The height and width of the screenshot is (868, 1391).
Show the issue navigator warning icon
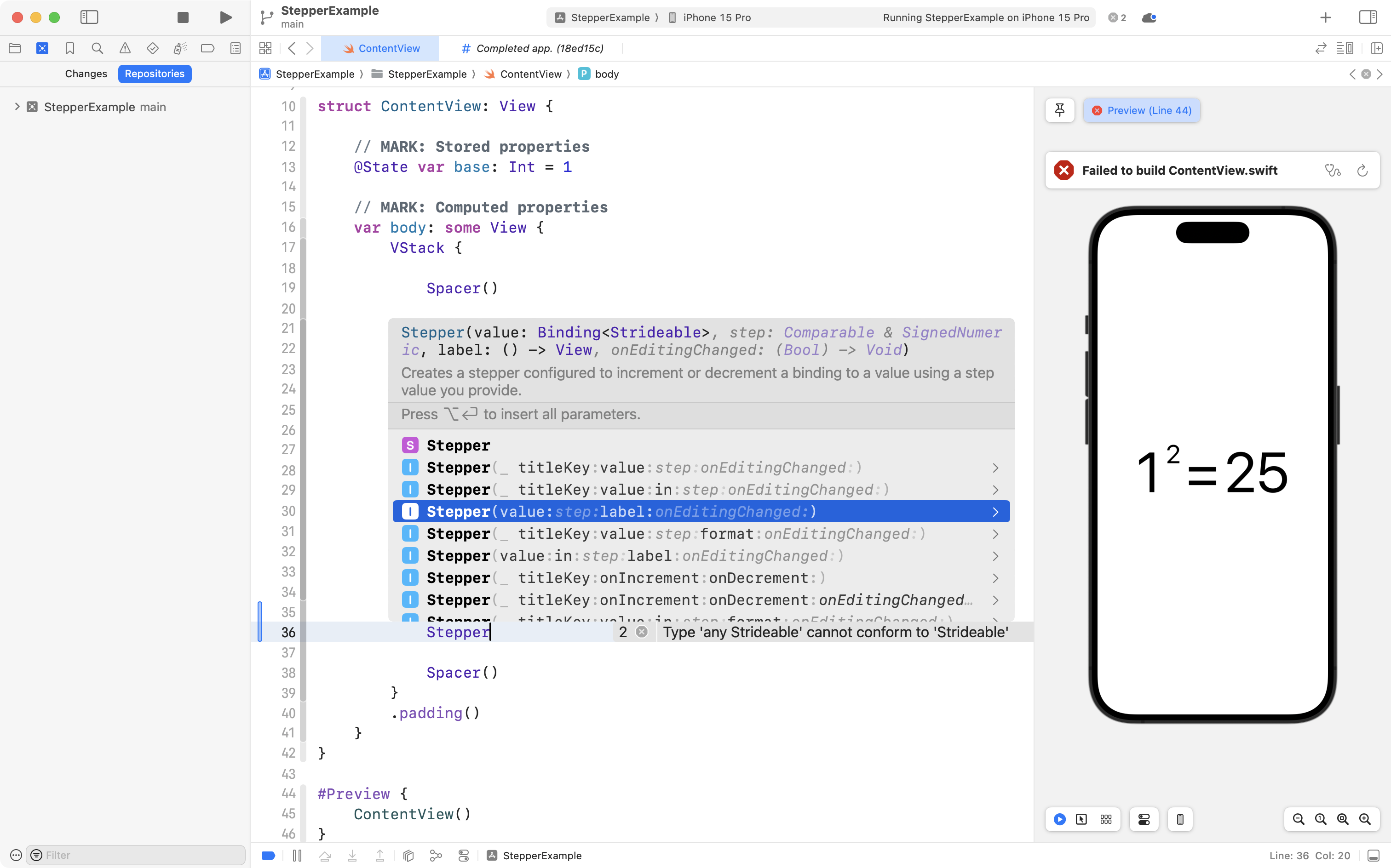[125, 48]
